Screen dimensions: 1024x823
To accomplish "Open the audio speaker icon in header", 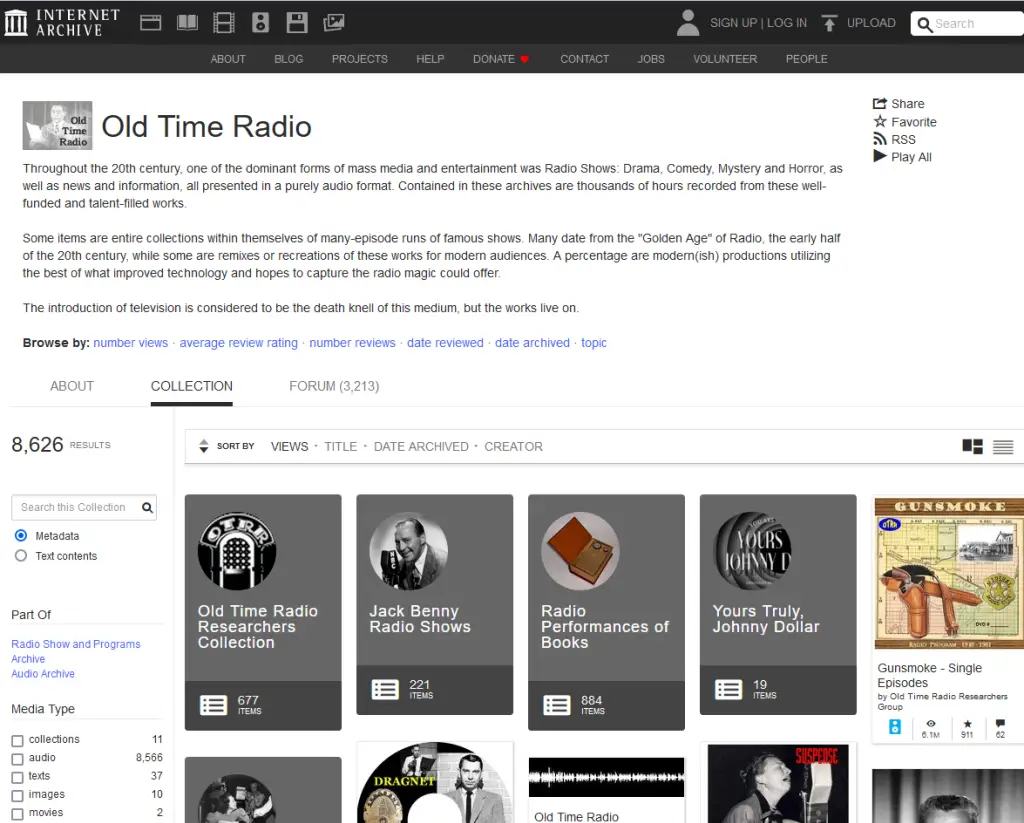I will coord(260,22).
